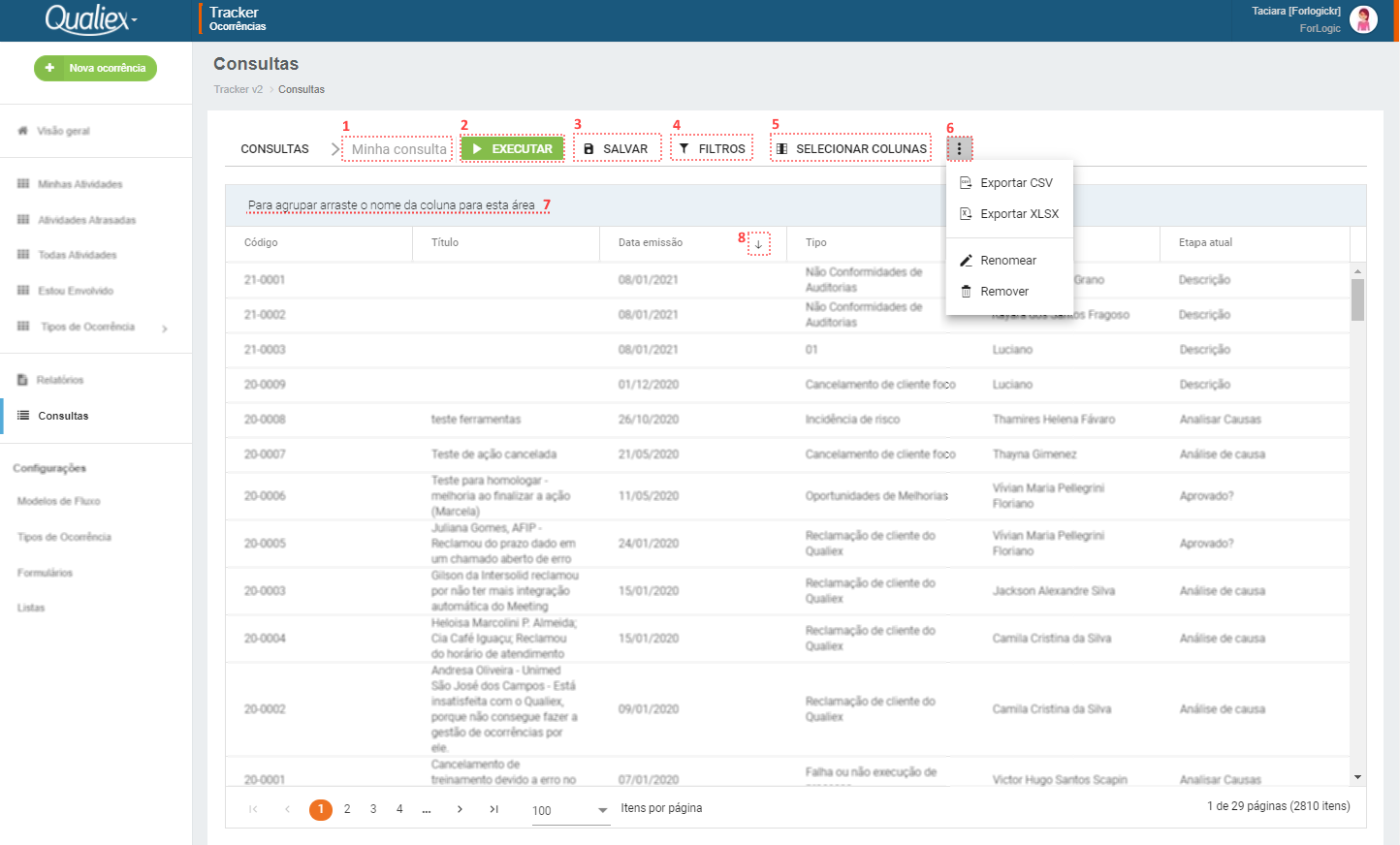This screenshot has width=1400, height=845.
Task: Click the Relatórios document icon
Action: 22,380
